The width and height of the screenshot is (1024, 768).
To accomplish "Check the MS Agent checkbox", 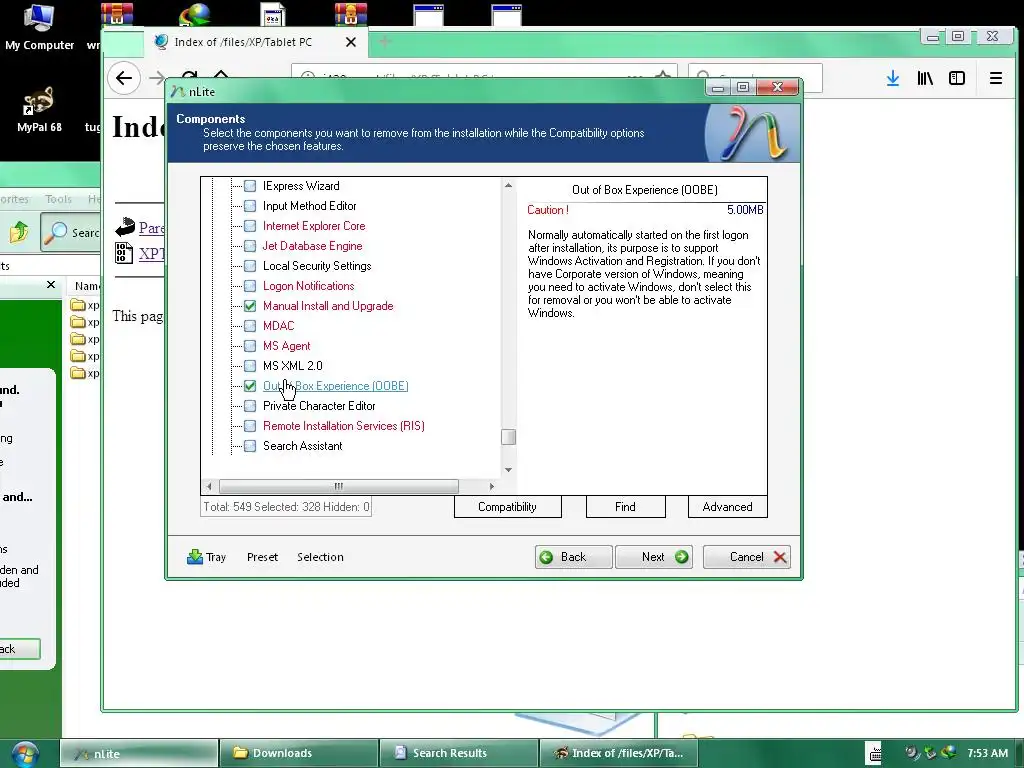I will [x=249, y=346].
